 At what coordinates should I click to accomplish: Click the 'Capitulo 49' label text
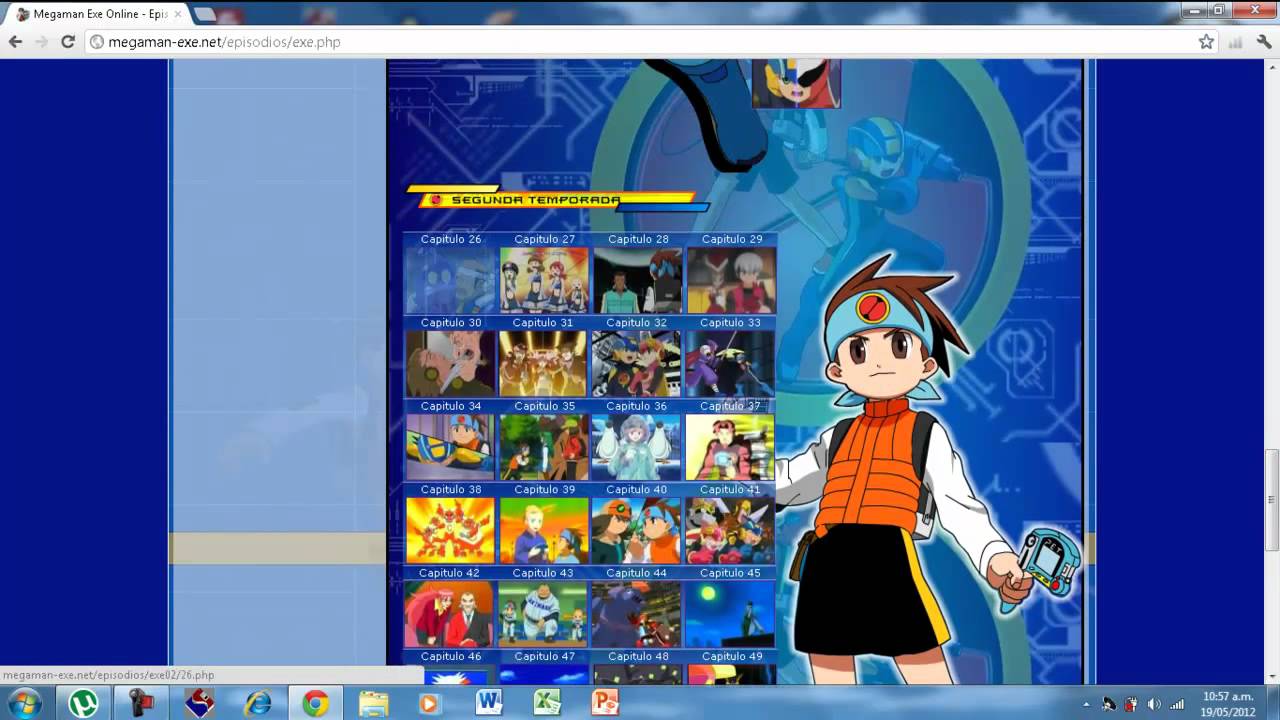[732, 656]
